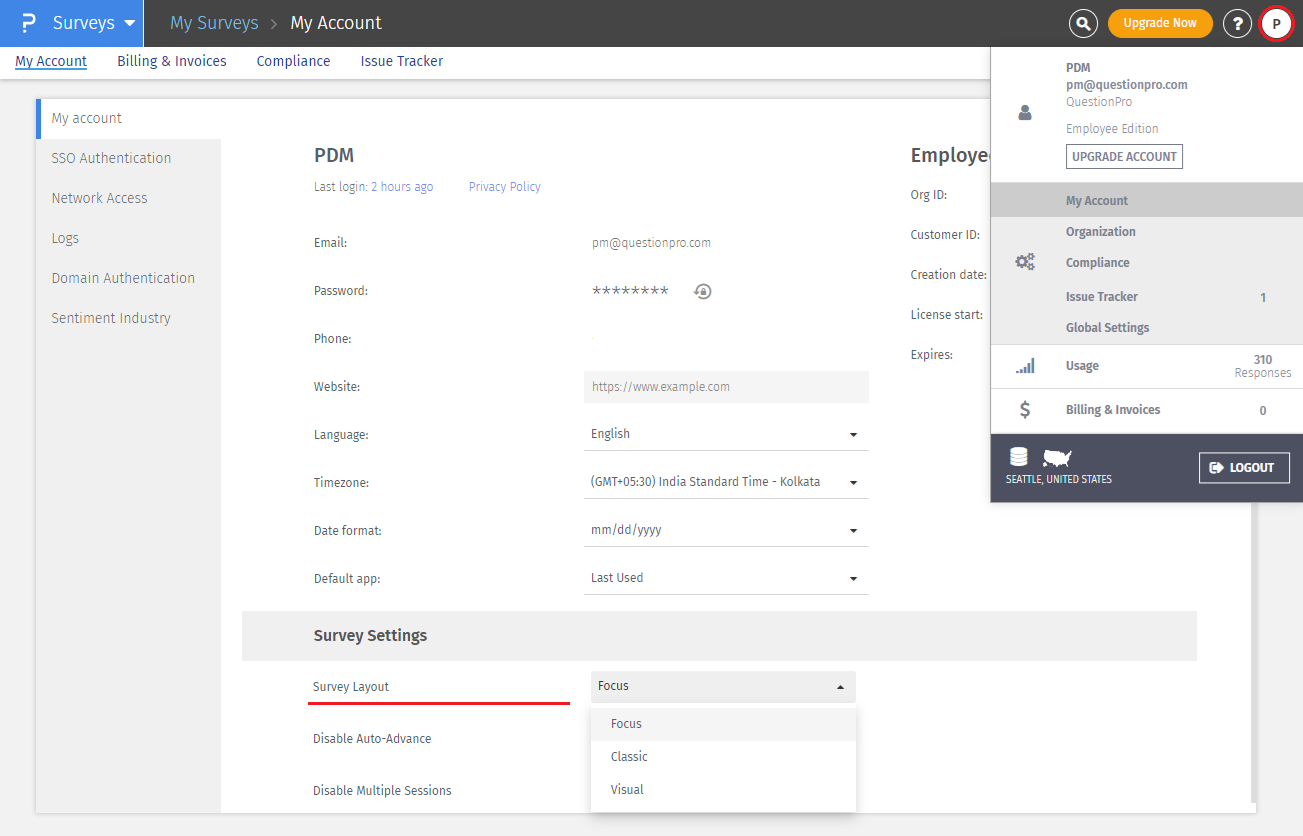Log out using the LOGOUT button
Image resolution: width=1303 pixels, height=836 pixels.
(1244, 467)
